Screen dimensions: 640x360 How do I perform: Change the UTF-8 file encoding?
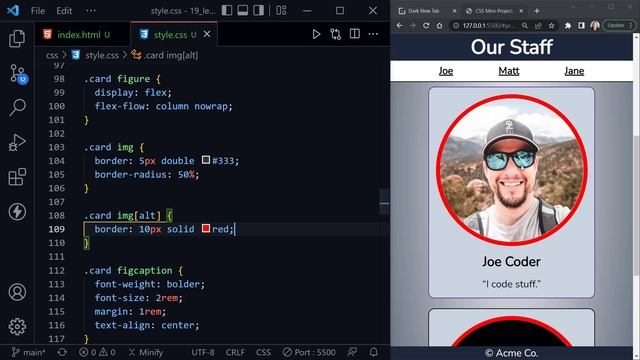(203, 352)
